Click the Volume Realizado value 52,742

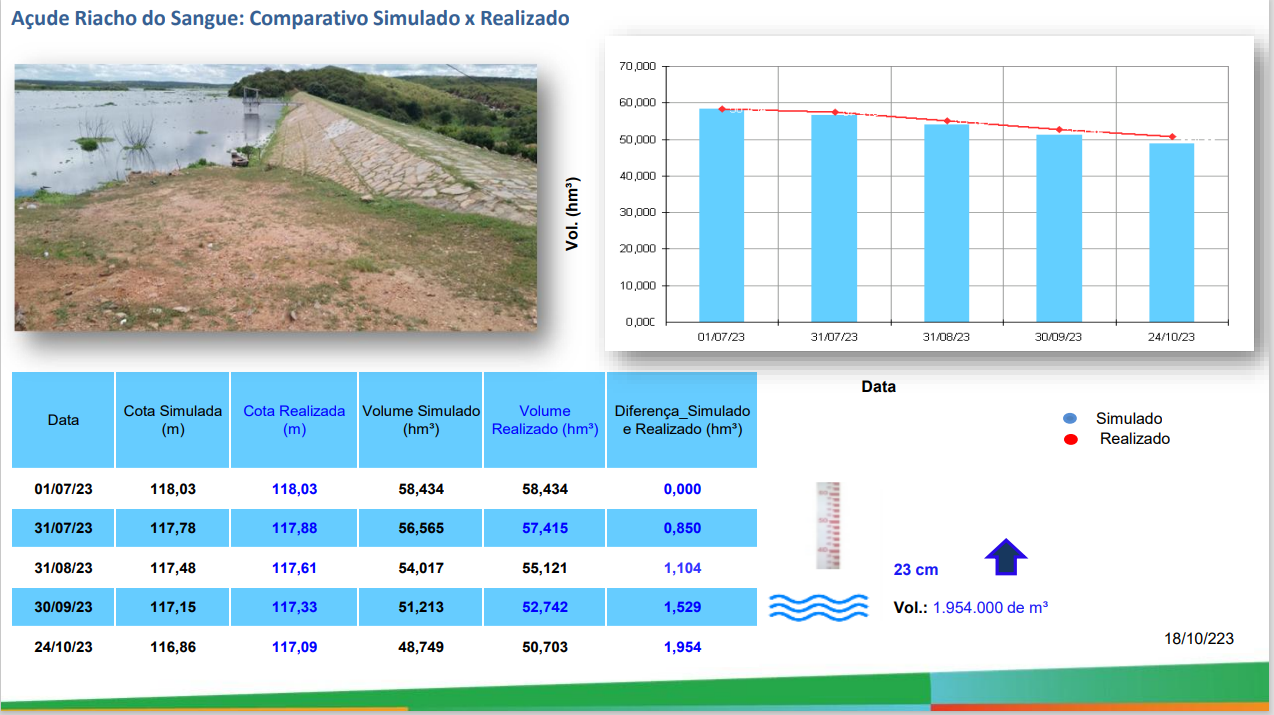tap(545, 607)
